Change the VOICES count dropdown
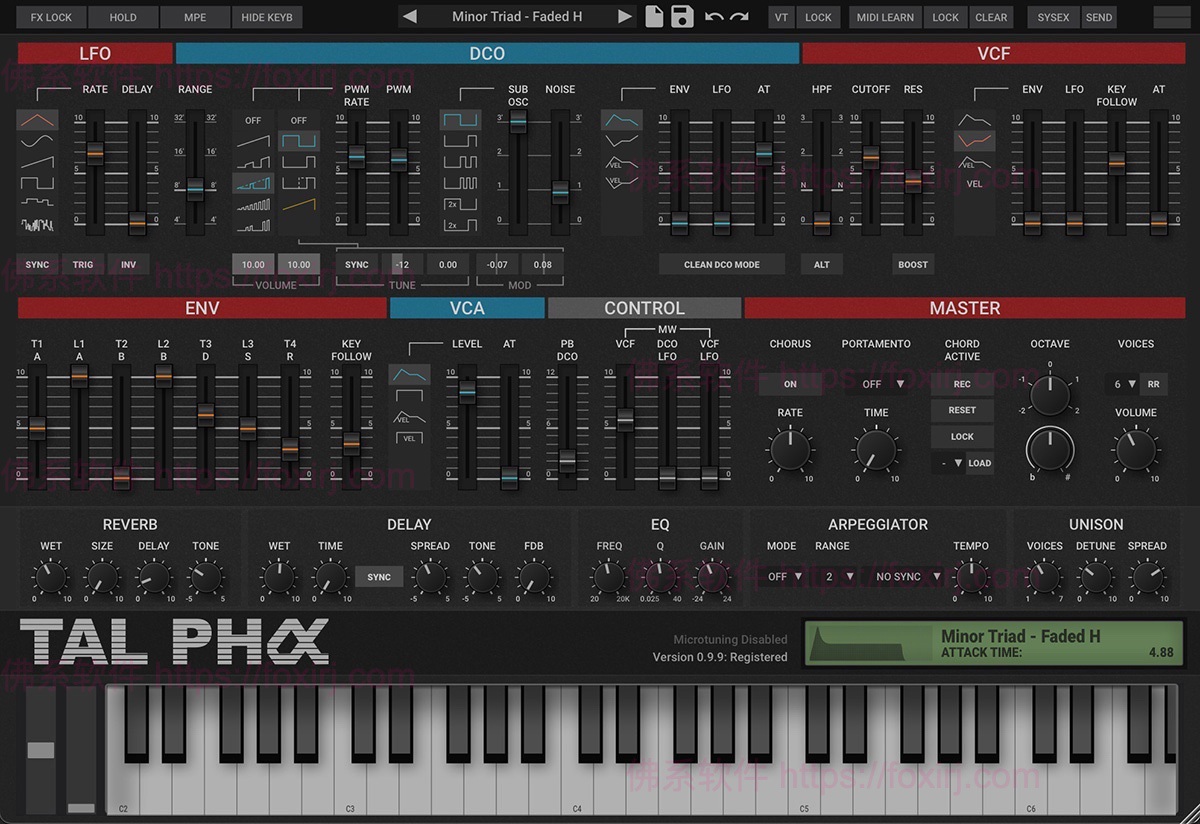The height and width of the screenshot is (824, 1200). pos(1120,383)
